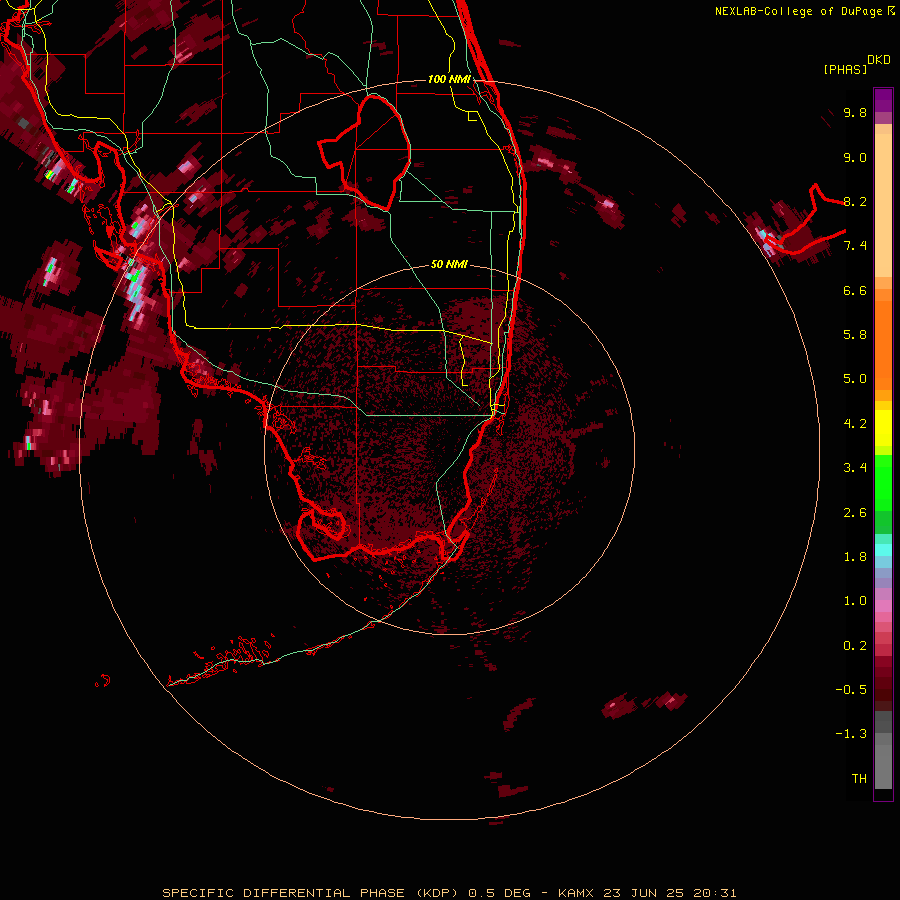
Task: Click the 2.6 value on color scale
Action: pyautogui.click(x=855, y=513)
